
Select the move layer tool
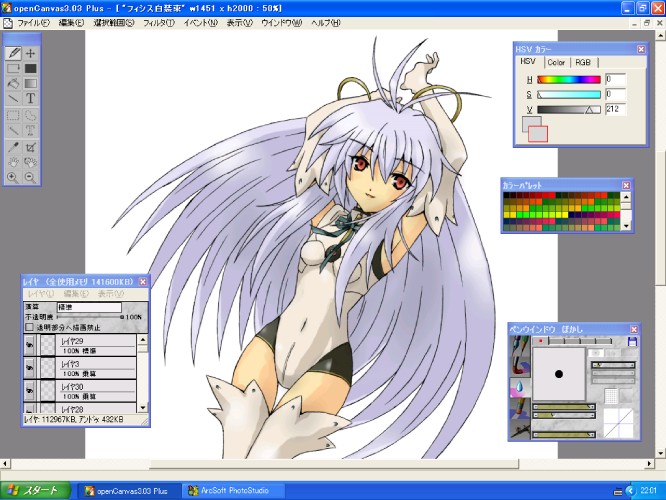30,53
